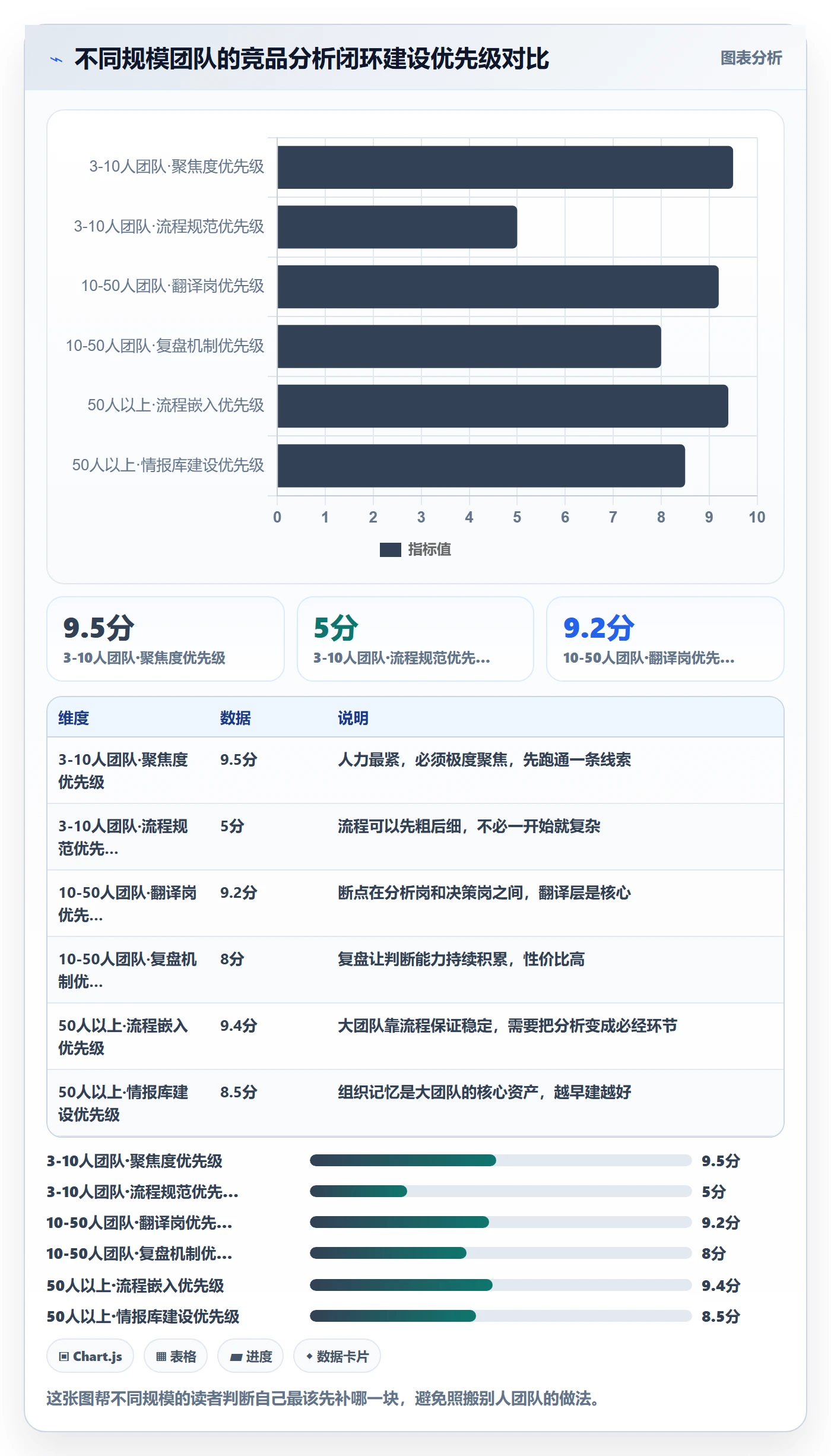Click x-axis tick label 10
This screenshot has width=831, height=1456.
point(757,517)
